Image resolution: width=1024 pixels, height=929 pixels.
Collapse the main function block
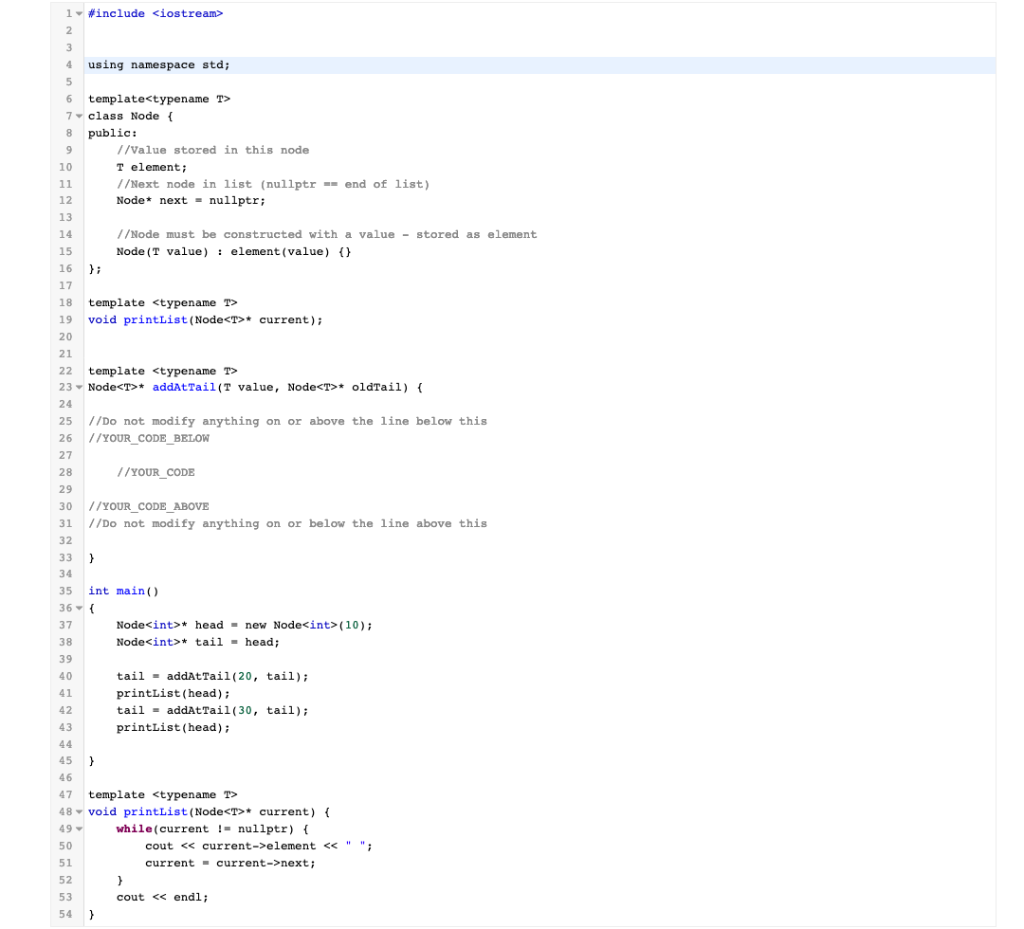point(78,608)
